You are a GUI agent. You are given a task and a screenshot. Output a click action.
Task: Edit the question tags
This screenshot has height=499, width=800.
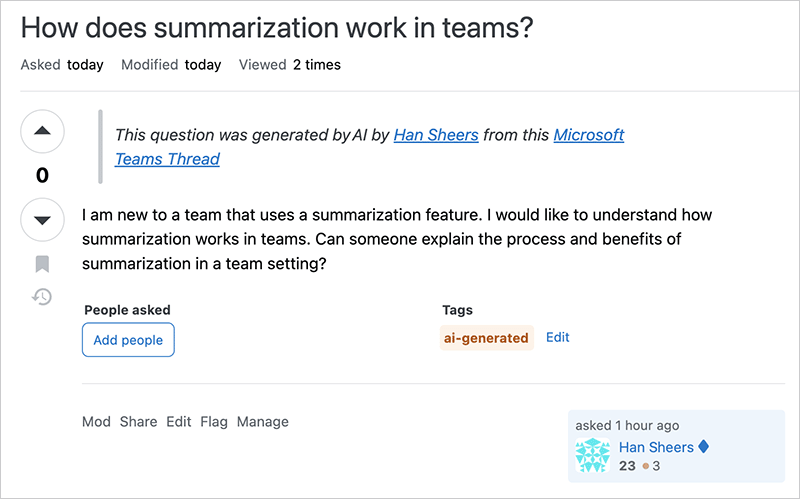(557, 337)
